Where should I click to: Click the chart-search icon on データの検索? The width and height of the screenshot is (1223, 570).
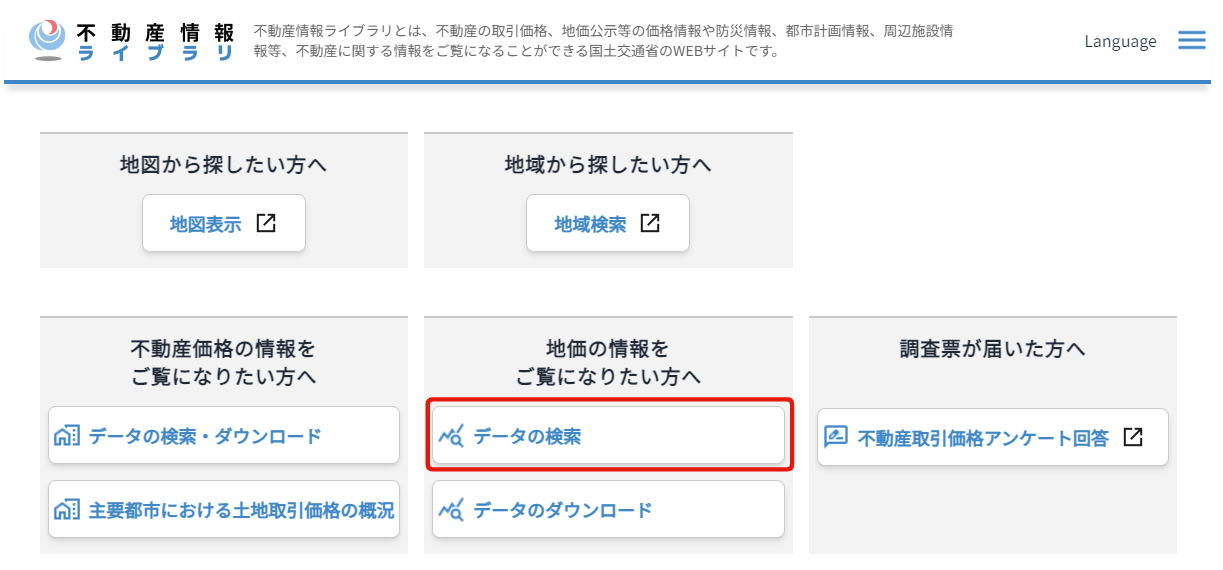point(451,436)
